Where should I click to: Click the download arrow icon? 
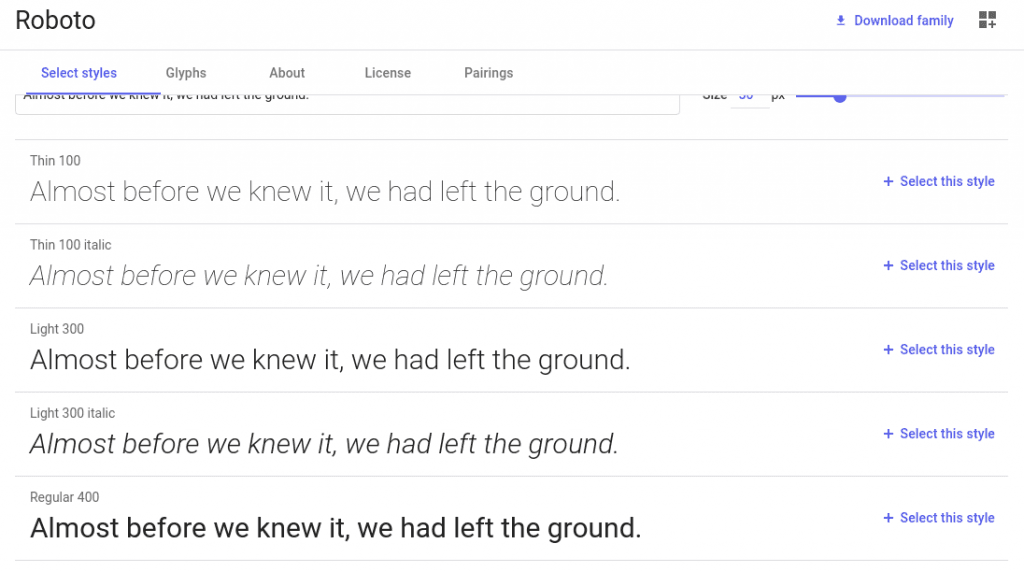tap(841, 21)
